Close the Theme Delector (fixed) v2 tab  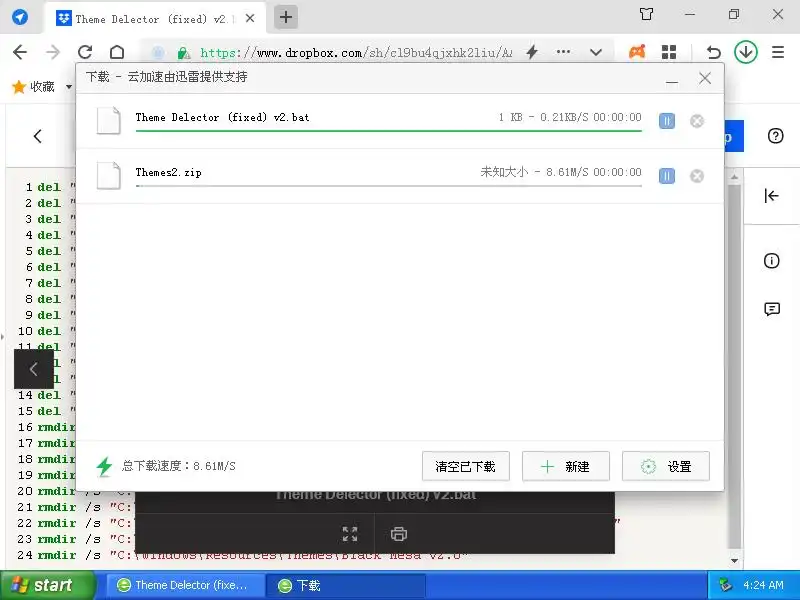[x=250, y=18]
